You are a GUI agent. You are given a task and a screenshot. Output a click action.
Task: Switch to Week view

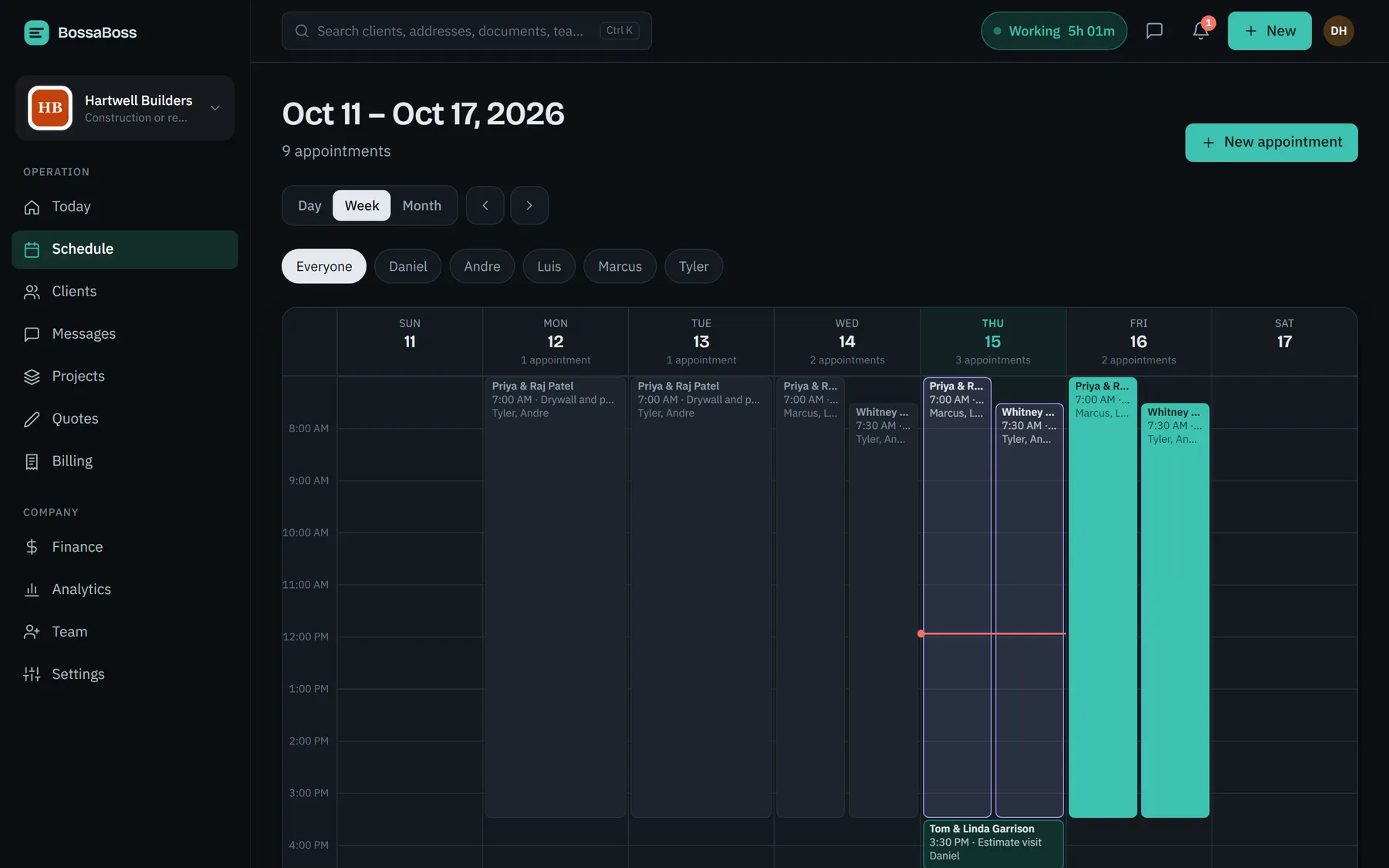point(362,205)
